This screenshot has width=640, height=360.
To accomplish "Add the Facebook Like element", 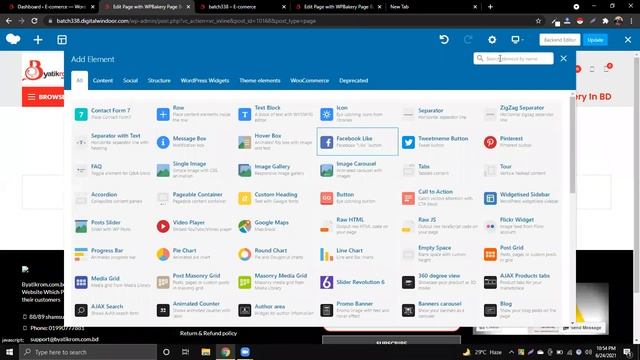I will (357, 142).
